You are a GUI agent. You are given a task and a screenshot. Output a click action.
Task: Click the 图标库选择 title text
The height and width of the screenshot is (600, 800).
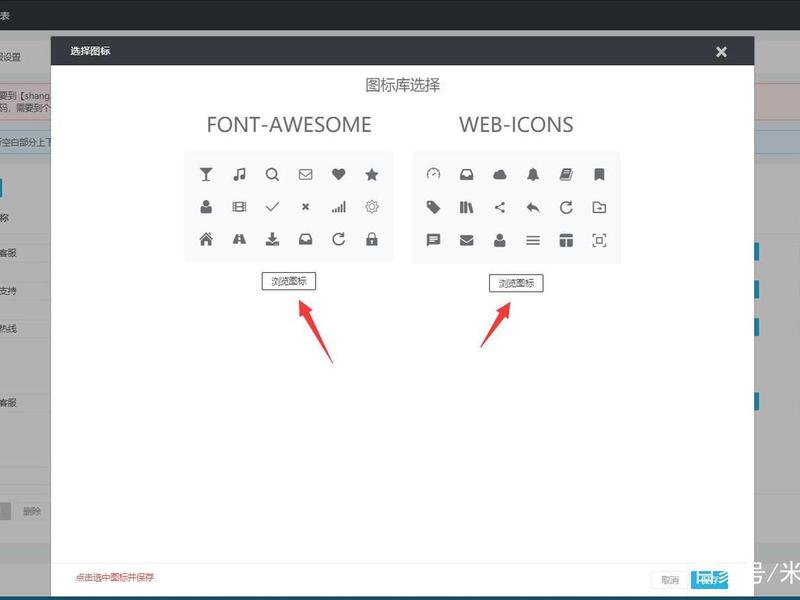(403, 85)
